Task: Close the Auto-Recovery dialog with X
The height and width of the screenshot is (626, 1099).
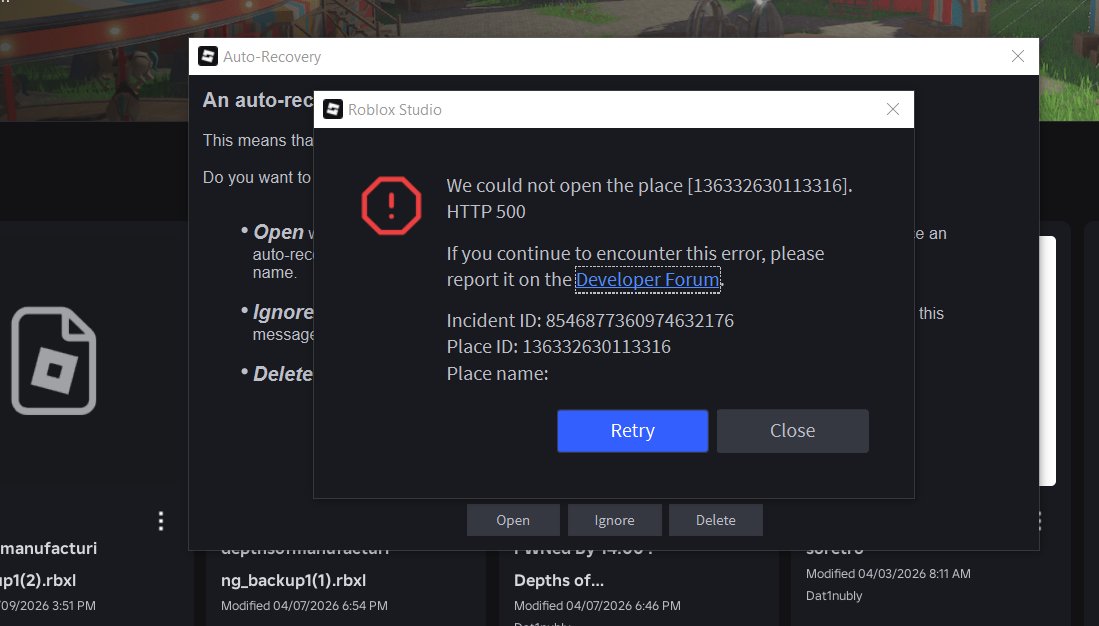Action: point(1017,56)
